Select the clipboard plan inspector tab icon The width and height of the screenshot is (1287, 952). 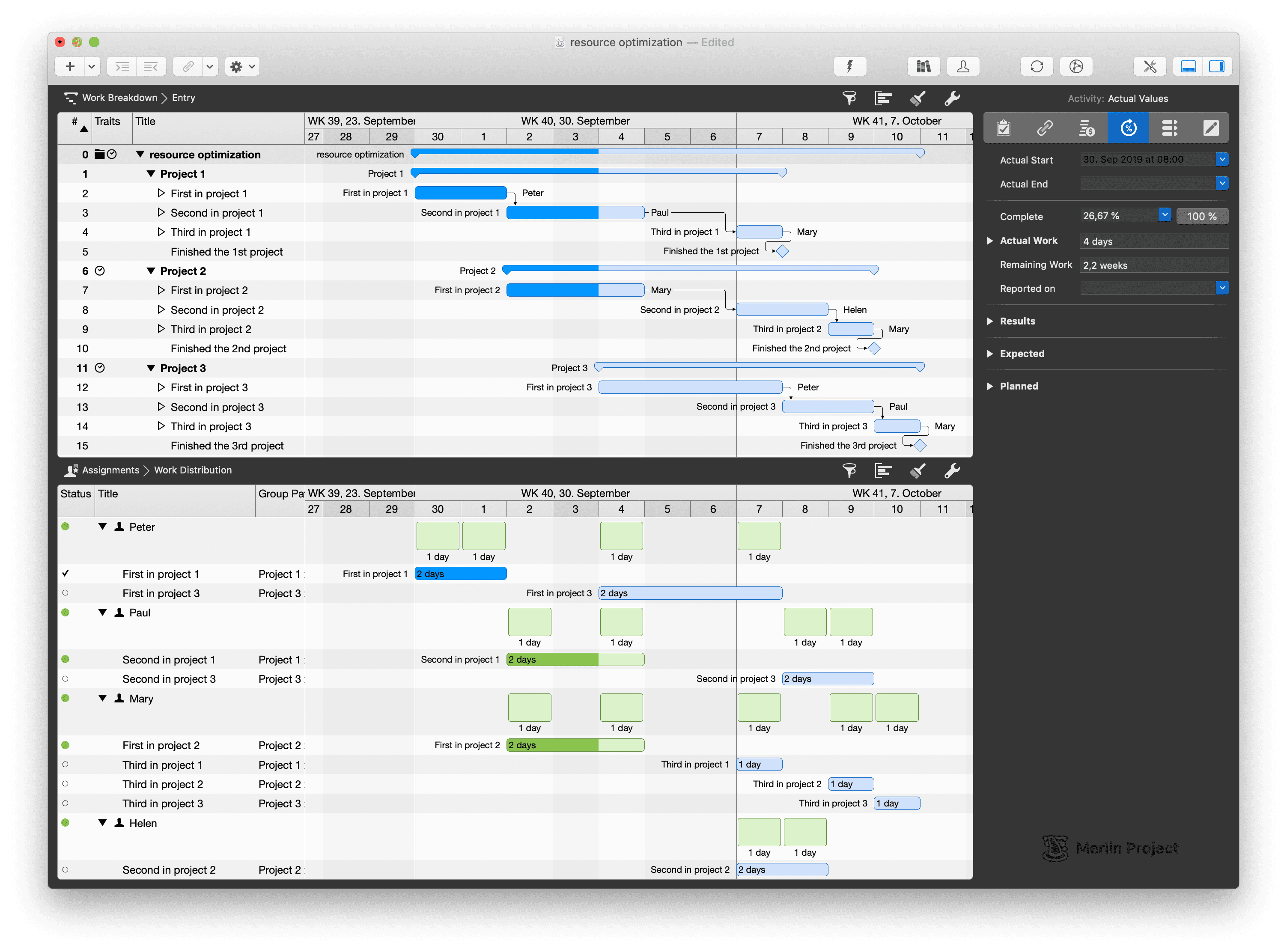point(1004,128)
